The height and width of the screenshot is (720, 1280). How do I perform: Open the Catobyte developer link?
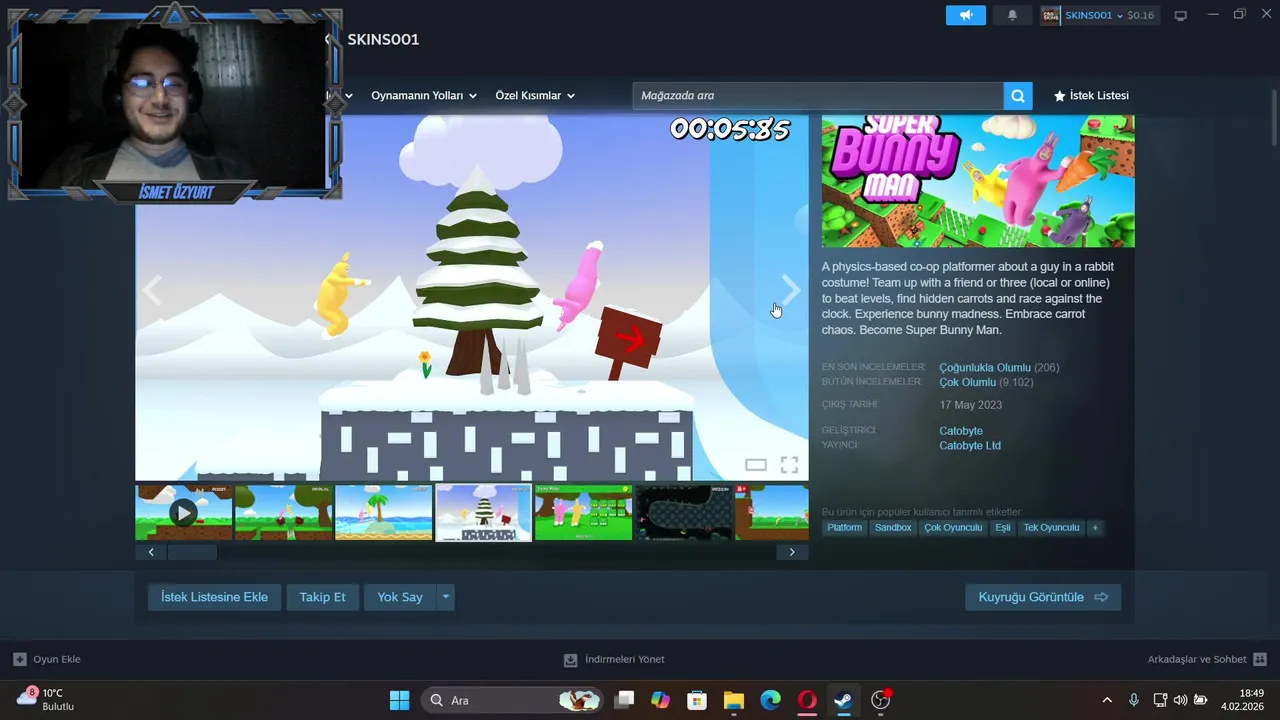(961, 431)
